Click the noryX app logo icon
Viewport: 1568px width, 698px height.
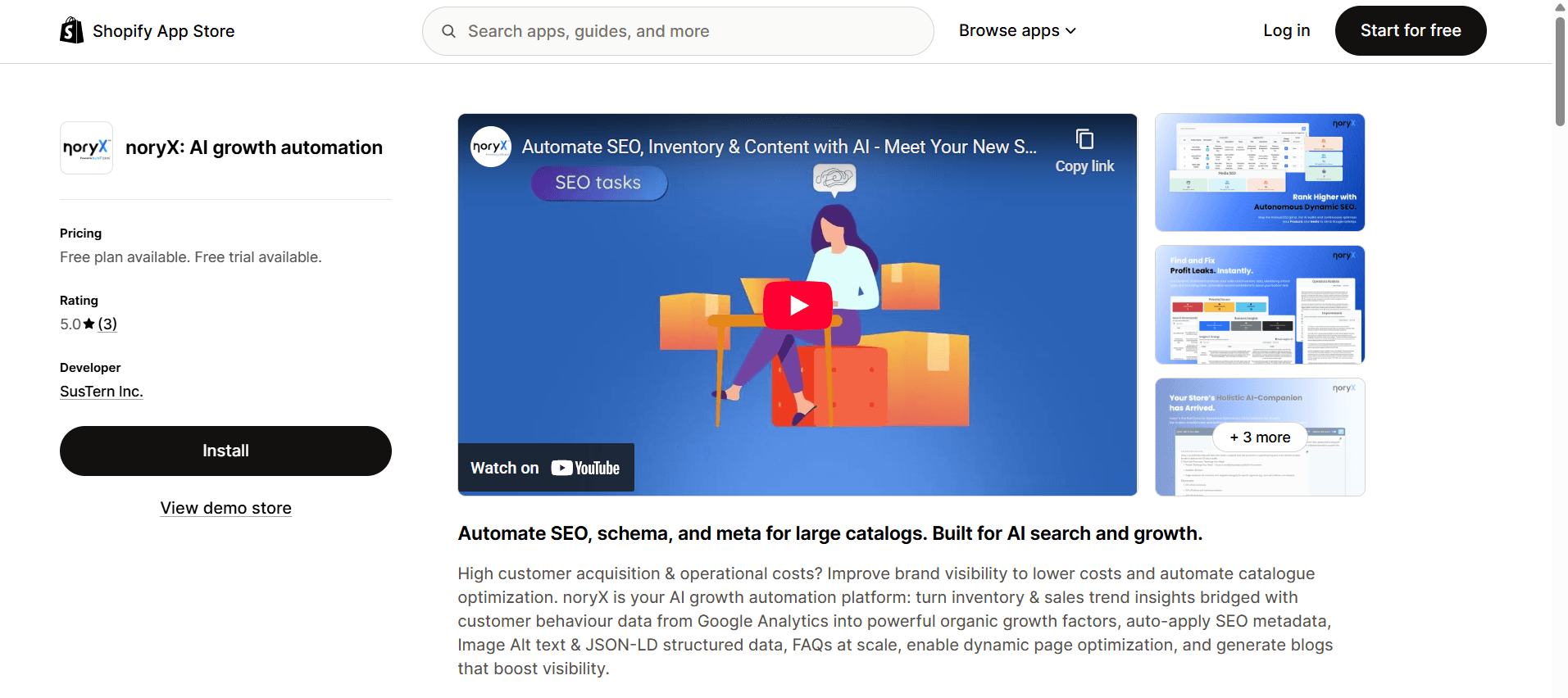86,148
